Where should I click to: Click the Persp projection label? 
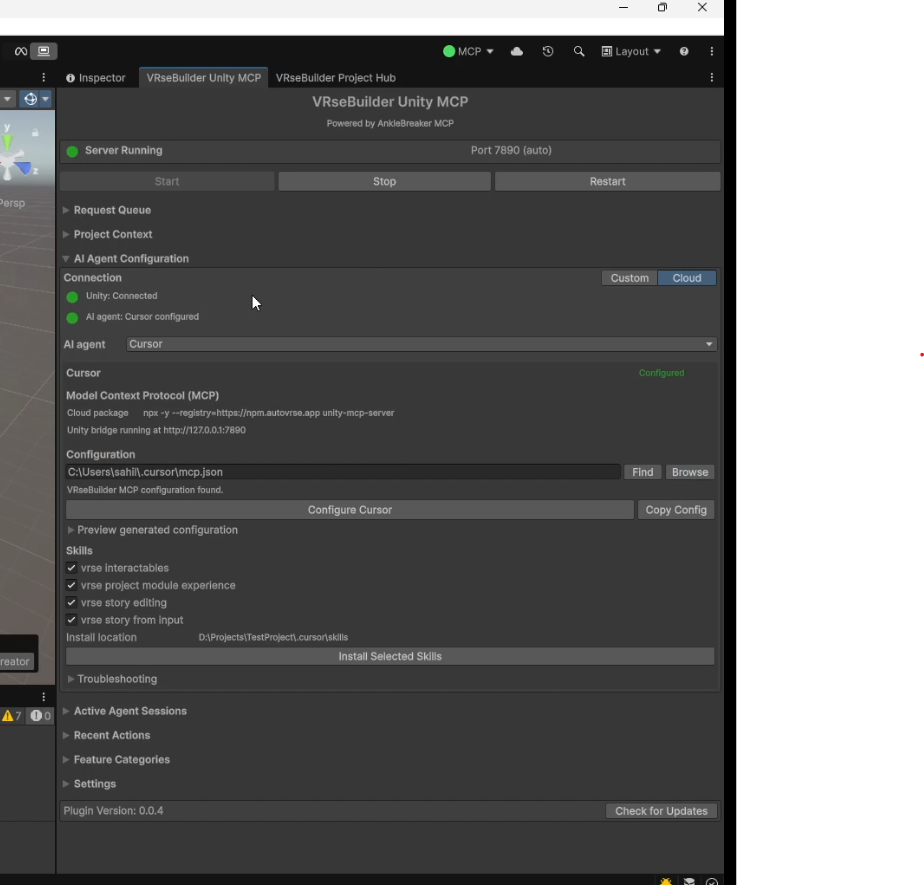(x=12, y=203)
